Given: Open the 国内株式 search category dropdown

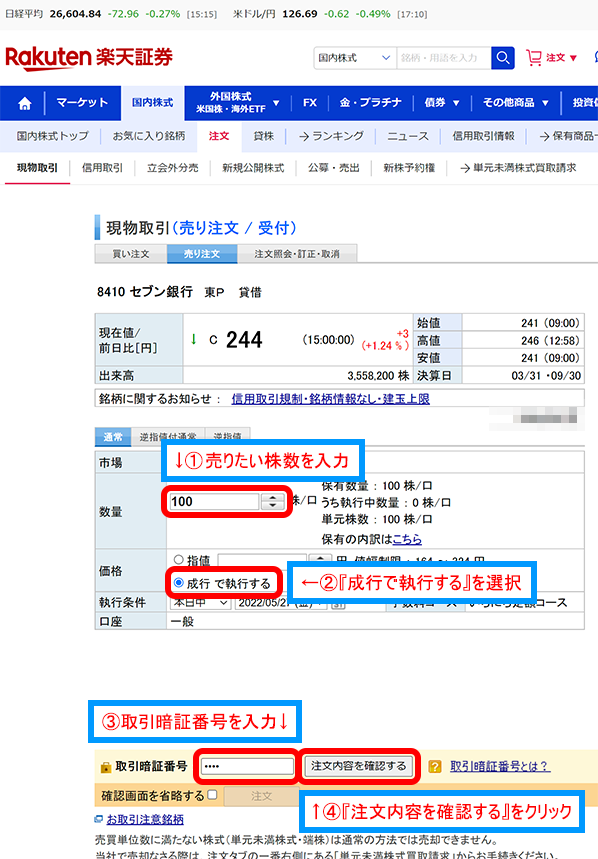Looking at the screenshot, I should [354, 58].
